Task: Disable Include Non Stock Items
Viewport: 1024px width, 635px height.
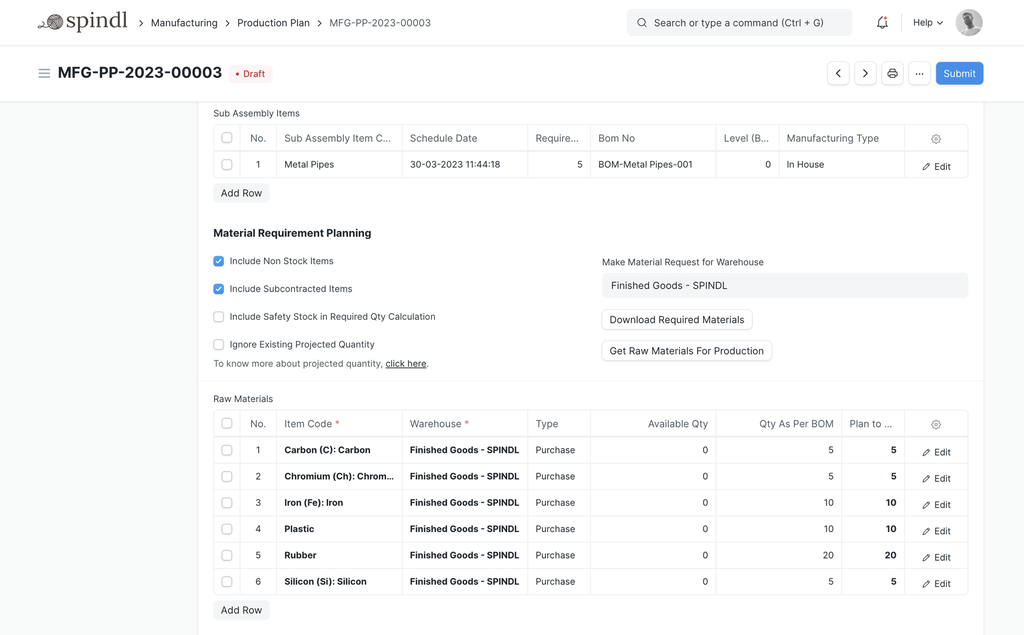Action: pos(218,261)
